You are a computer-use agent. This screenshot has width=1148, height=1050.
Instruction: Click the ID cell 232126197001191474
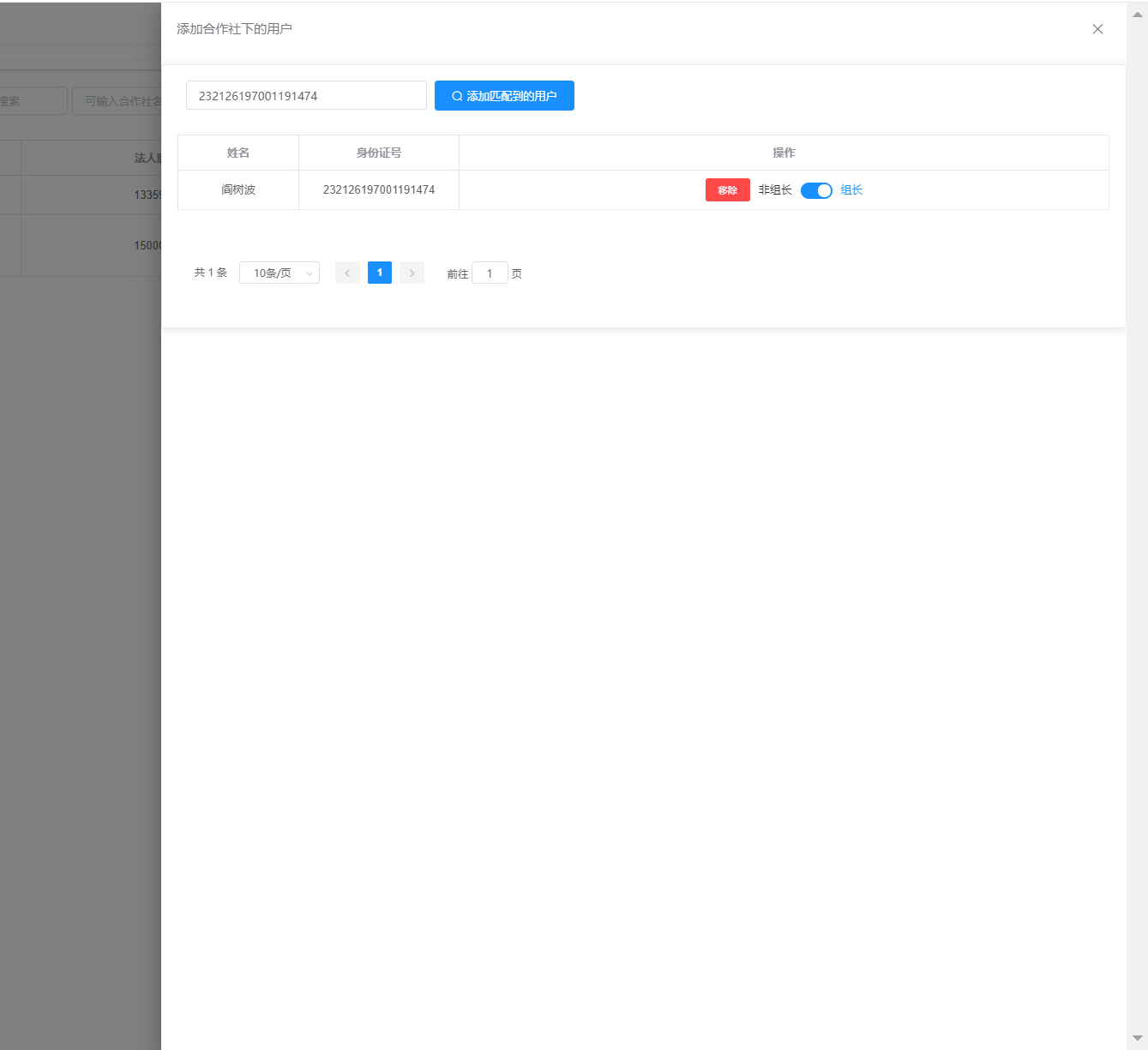click(379, 189)
